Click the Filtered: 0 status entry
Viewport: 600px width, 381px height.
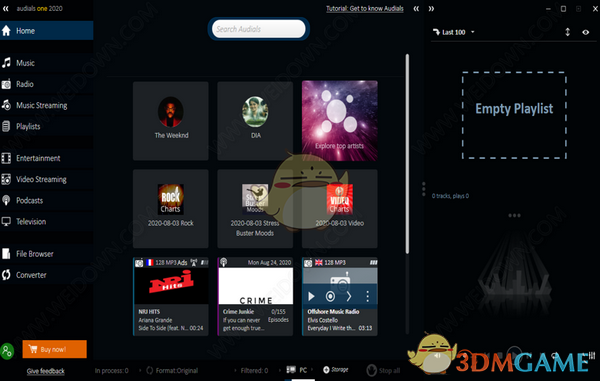pyautogui.click(x=254, y=370)
